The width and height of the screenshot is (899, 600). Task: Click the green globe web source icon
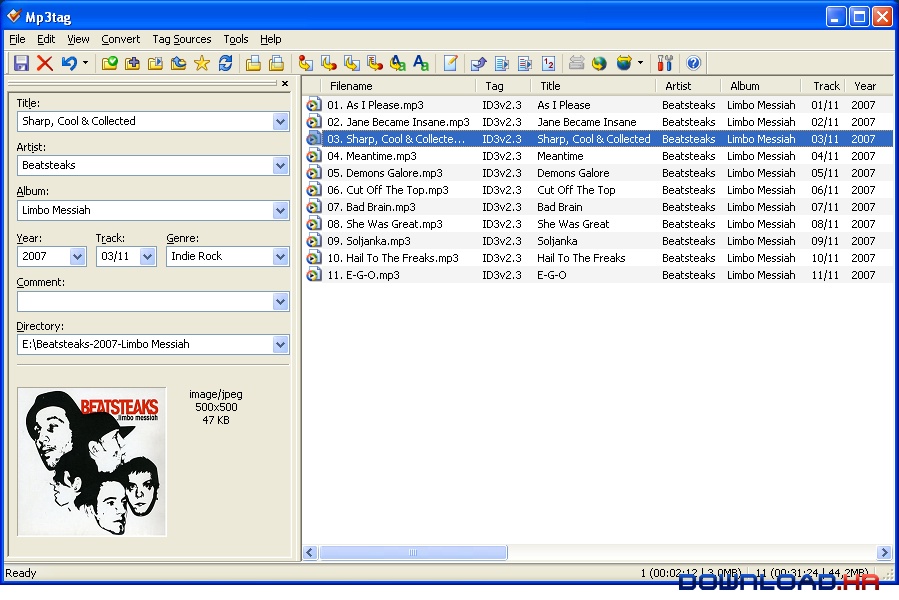[x=599, y=63]
